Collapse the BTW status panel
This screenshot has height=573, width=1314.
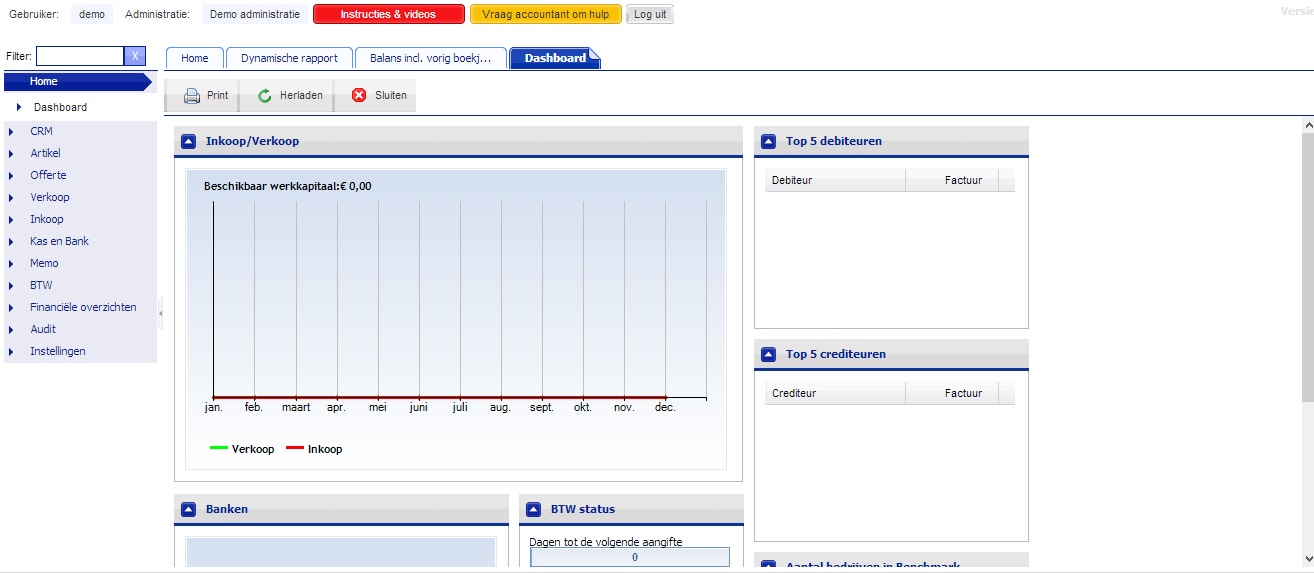click(x=534, y=509)
